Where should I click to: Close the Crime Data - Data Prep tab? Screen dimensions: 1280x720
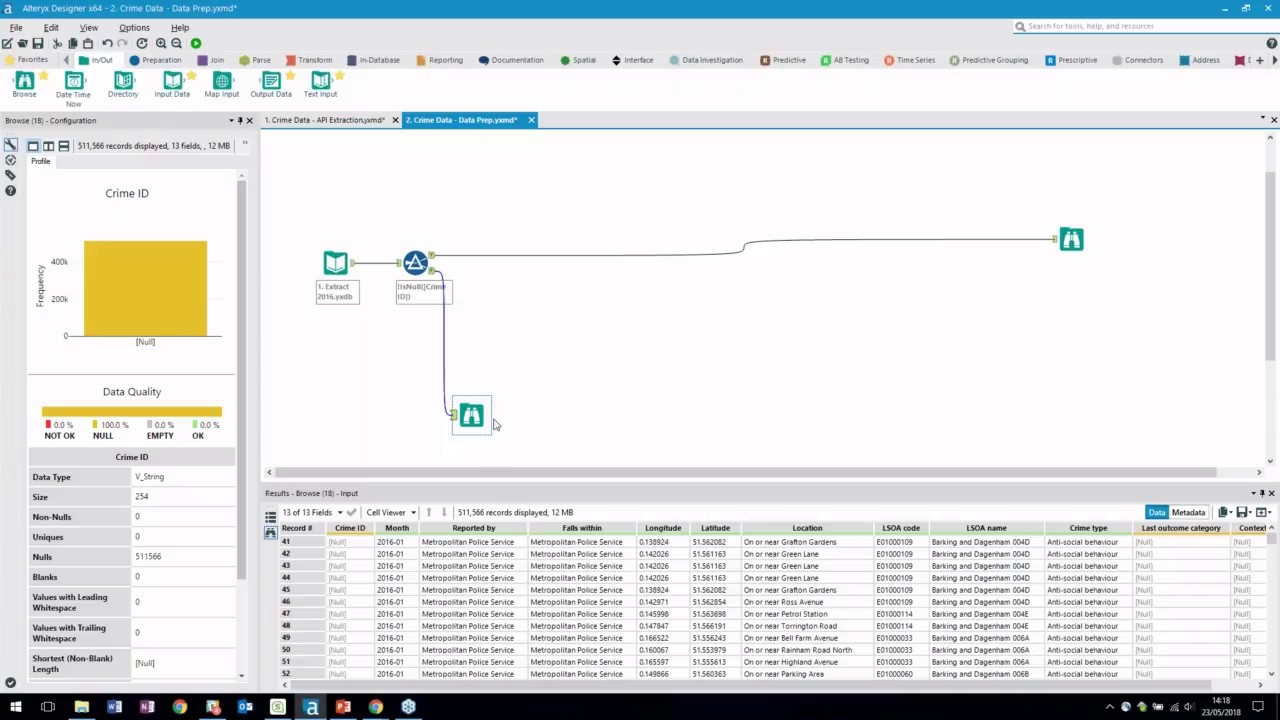tap(531, 120)
